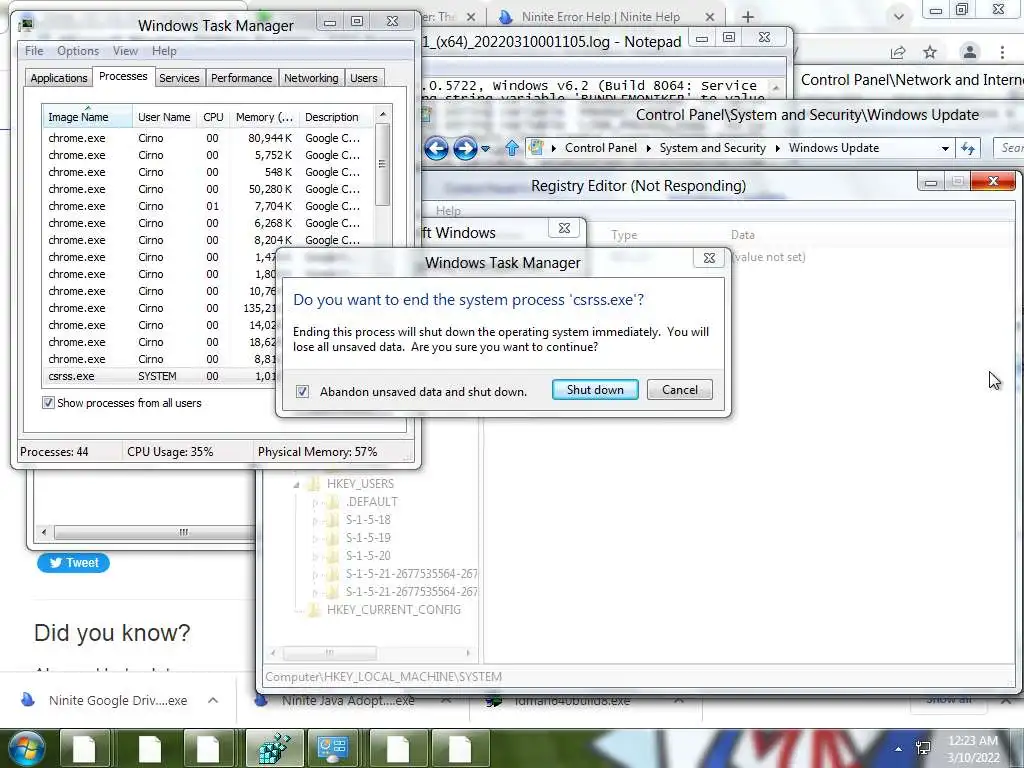This screenshot has height=768, width=1024.
Task: Toggle Abandon unsaved data and shut down checkbox
Action: [x=302, y=392]
